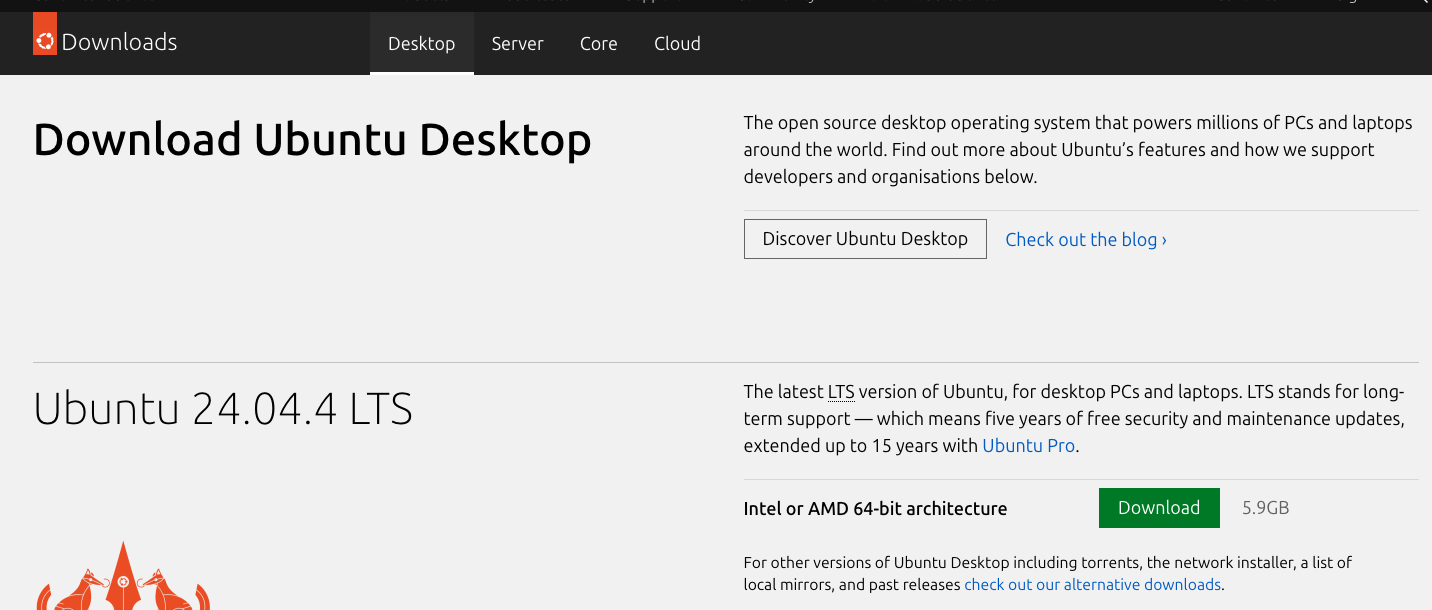
Task: Click the orange Ubuntu logo icon
Action: click(45, 39)
